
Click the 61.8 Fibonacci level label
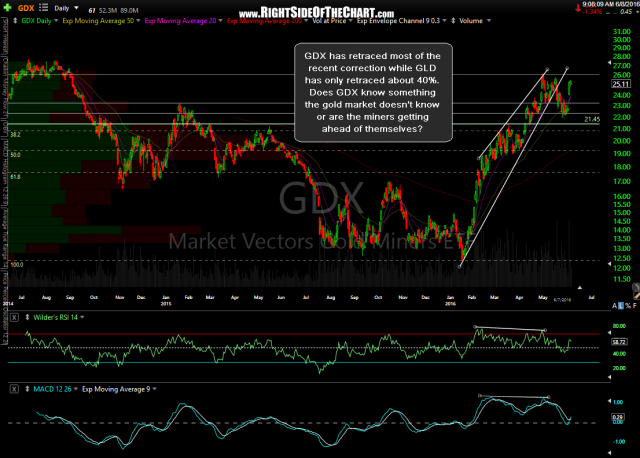coord(16,177)
